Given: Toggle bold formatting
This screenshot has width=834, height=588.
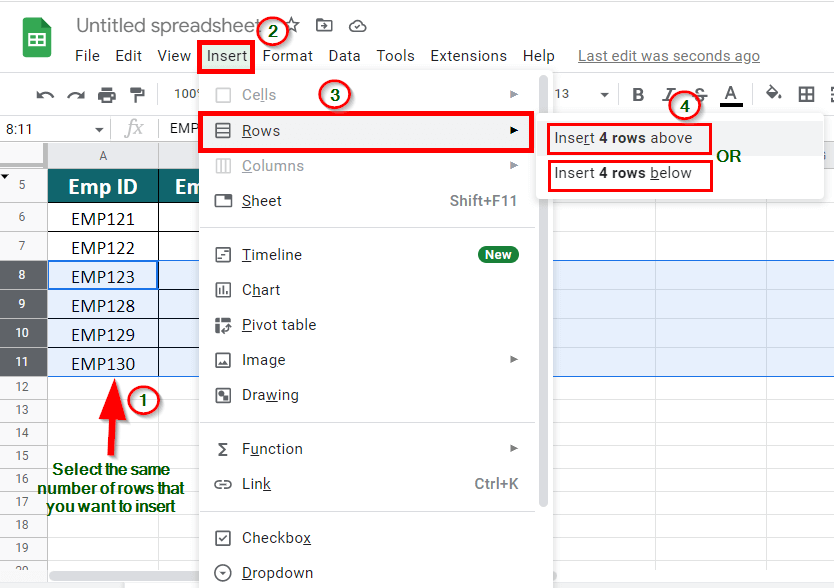Looking at the screenshot, I should pyautogui.click(x=638, y=95).
